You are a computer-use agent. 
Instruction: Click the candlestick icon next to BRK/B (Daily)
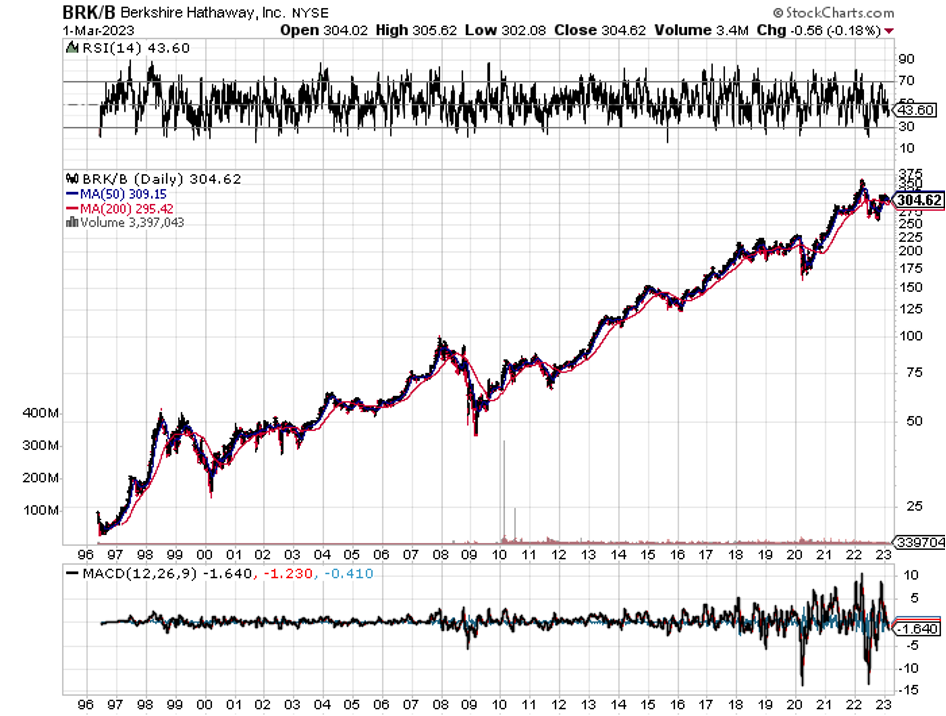point(71,179)
